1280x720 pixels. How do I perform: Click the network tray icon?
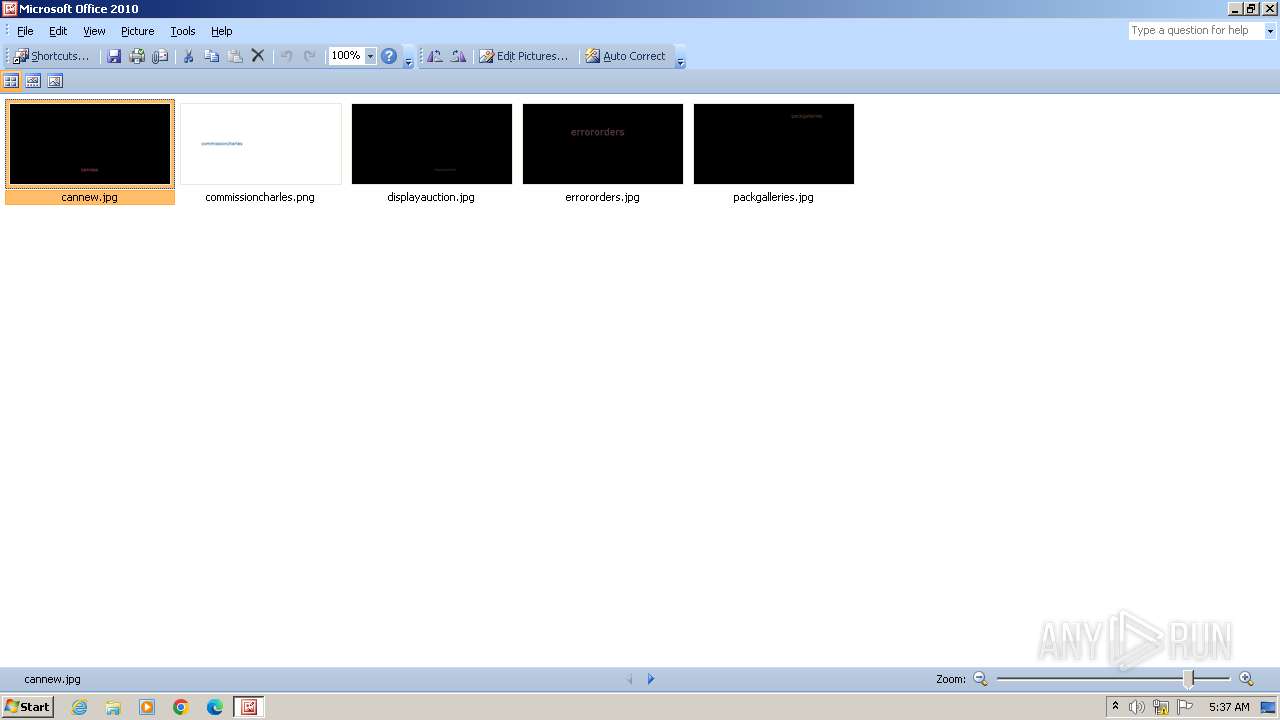pyautogui.click(x=1161, y=707)
